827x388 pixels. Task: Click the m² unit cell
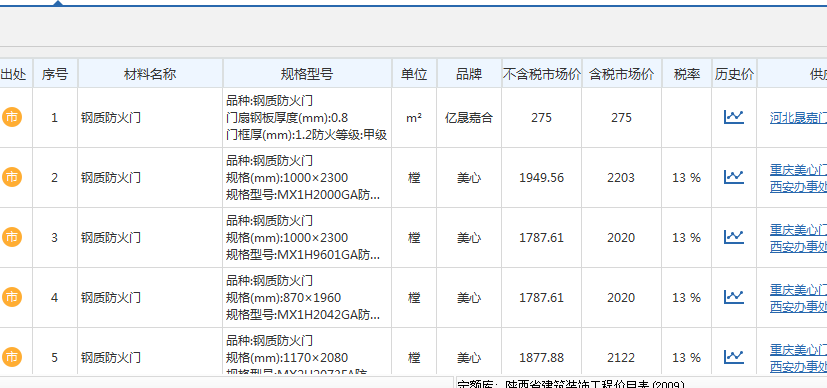414,118
